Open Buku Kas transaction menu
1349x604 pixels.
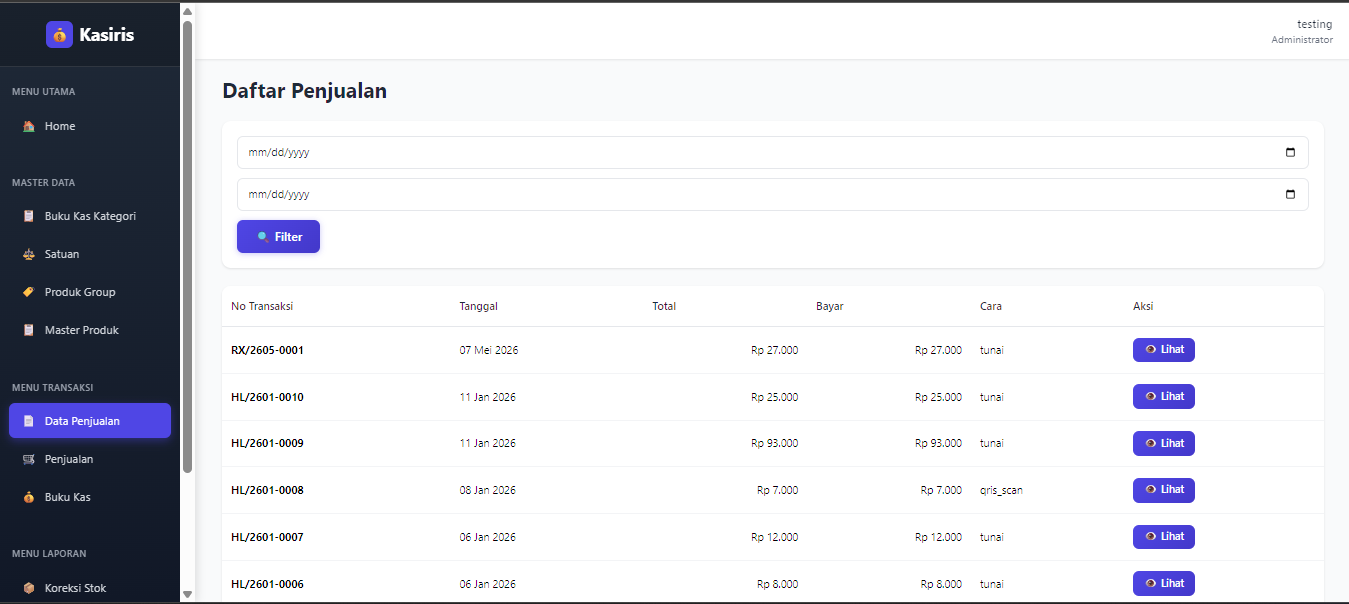point(90,497)
